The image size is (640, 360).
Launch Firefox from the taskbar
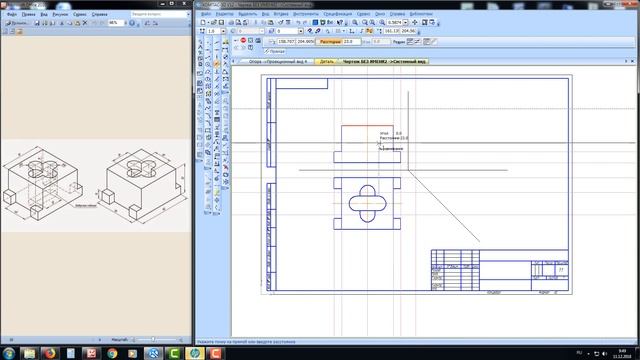[x=50, y=353]
